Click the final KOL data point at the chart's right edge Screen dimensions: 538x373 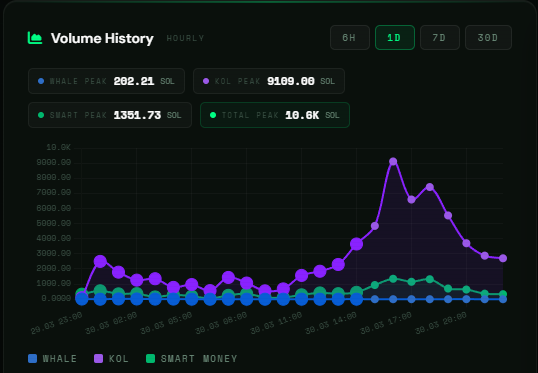click(x=503, y=258)
